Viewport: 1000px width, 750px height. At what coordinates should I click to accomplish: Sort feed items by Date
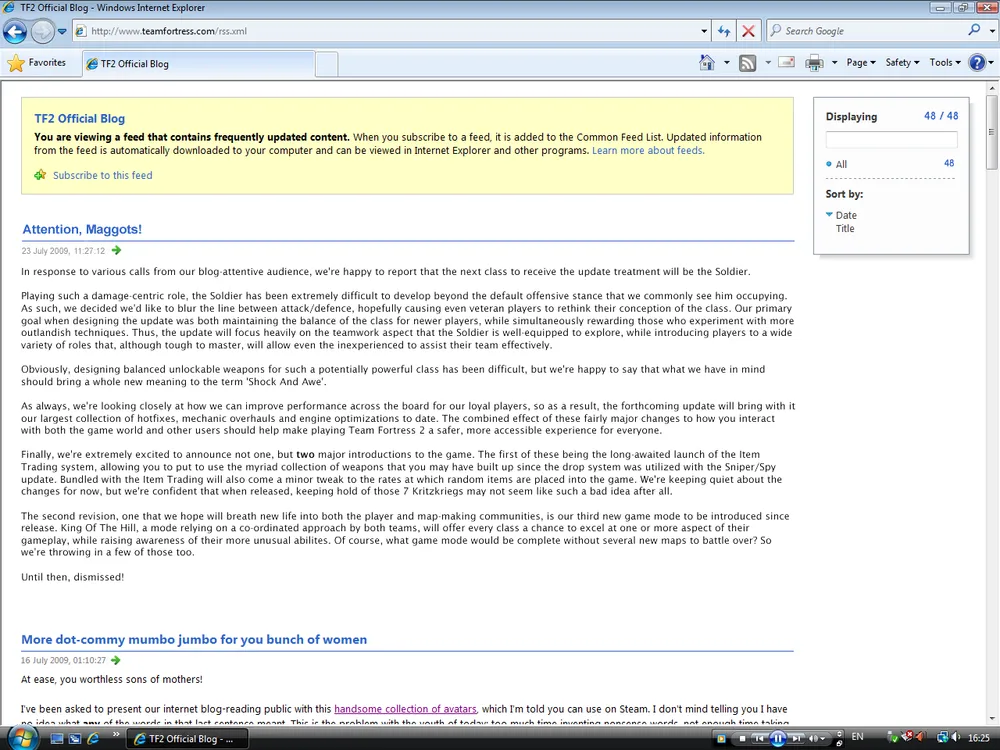846,216
